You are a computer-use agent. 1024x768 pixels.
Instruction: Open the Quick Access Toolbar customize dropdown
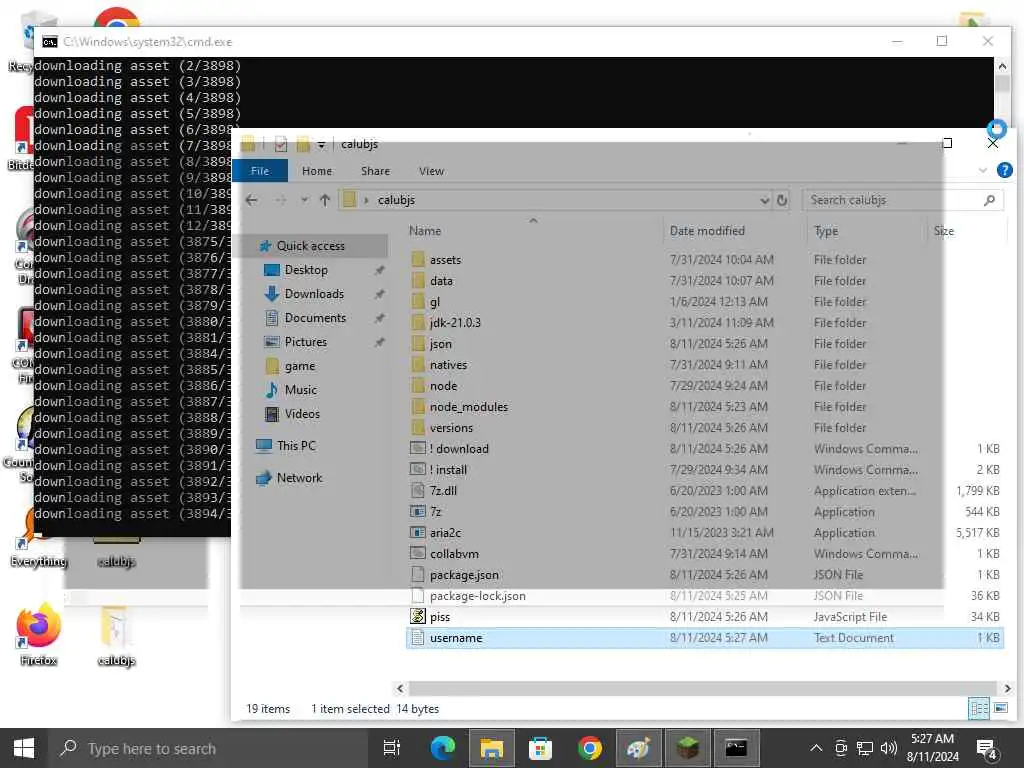pyautogui.click(x=321, y=144)
